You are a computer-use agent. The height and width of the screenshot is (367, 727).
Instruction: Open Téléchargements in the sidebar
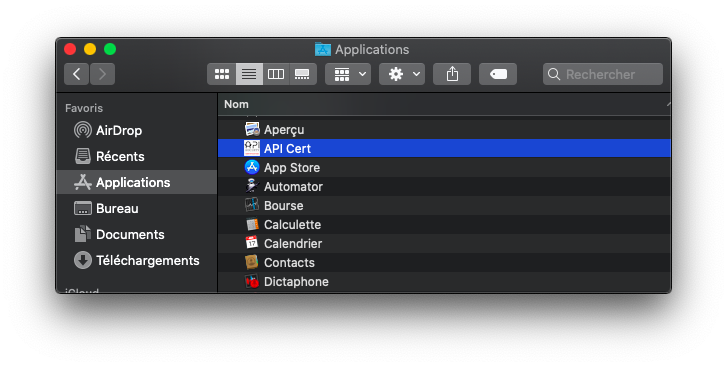point(136,260)
